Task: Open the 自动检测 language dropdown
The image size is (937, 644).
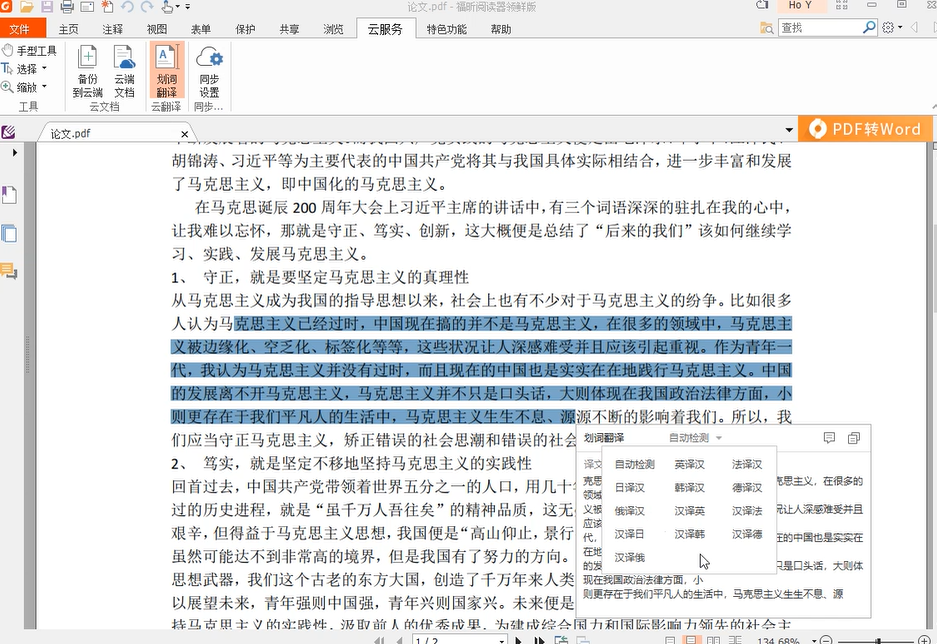Action: (x=695, y=438)
